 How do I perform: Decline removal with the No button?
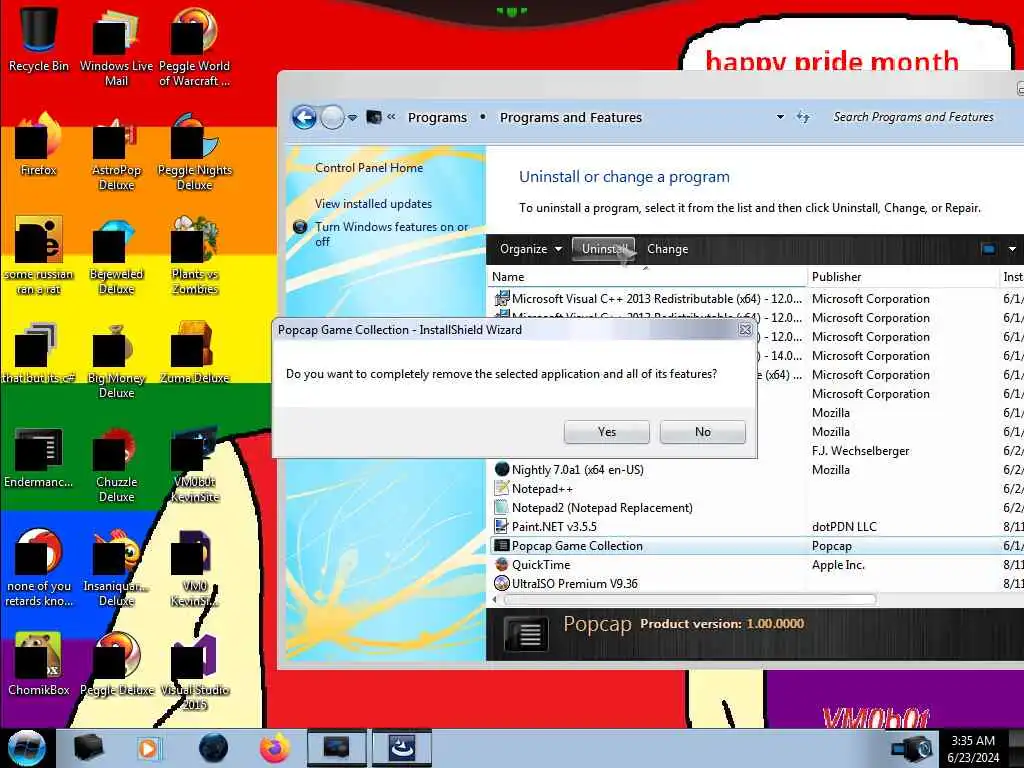pos(703,432)
